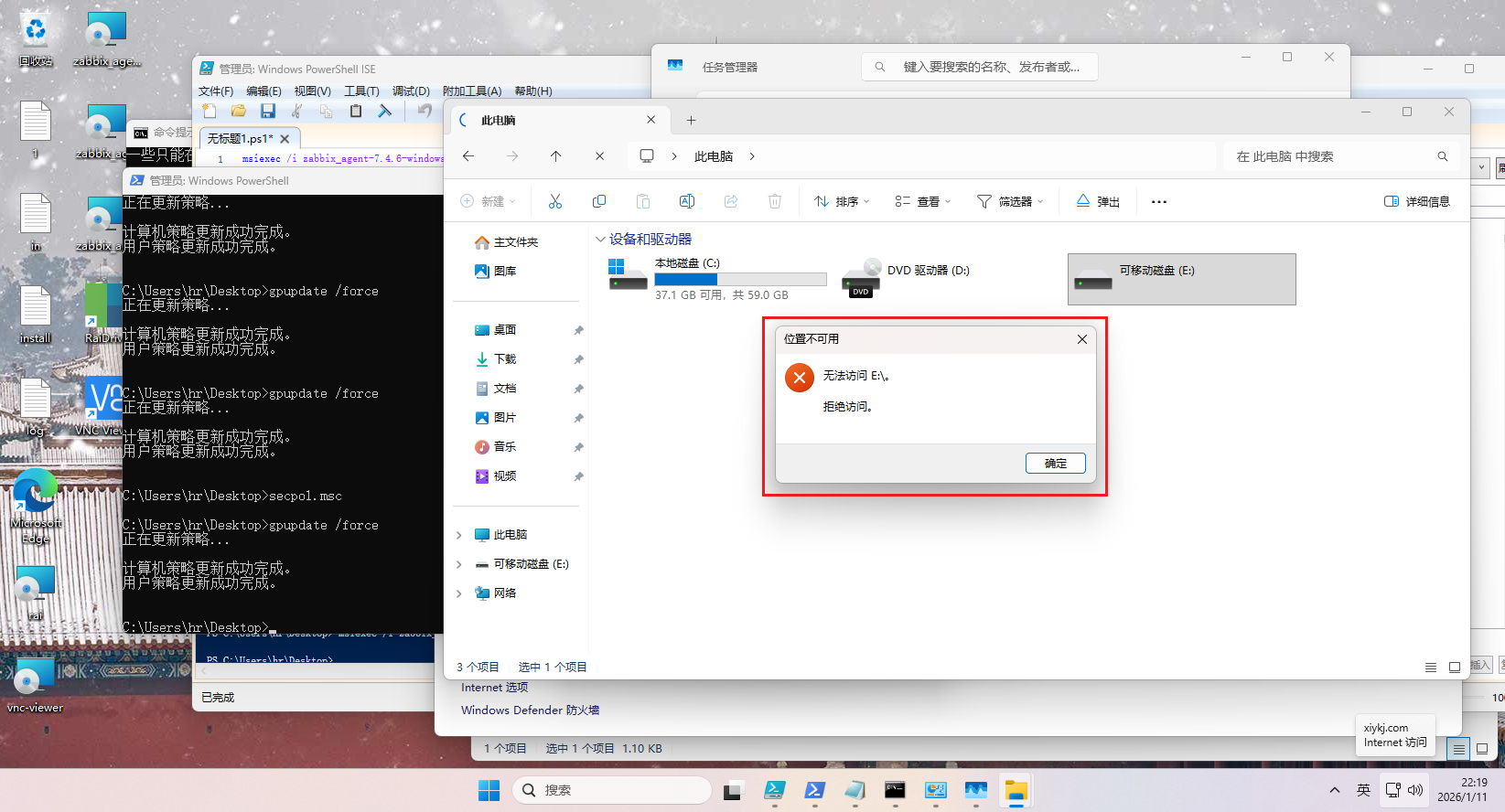Click Paste clipboard icon in PowerShell ISE

(356, 112)
